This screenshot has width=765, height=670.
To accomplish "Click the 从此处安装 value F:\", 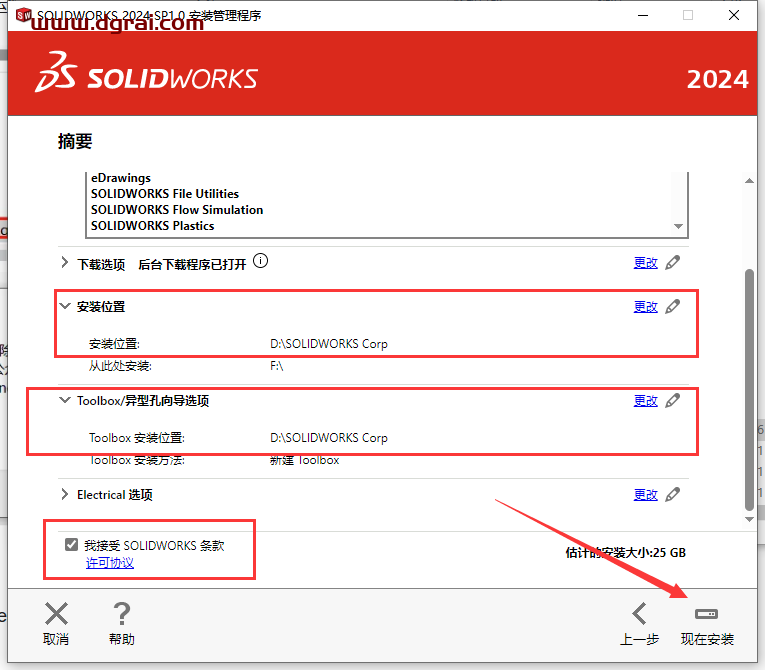I will (277, 366).
